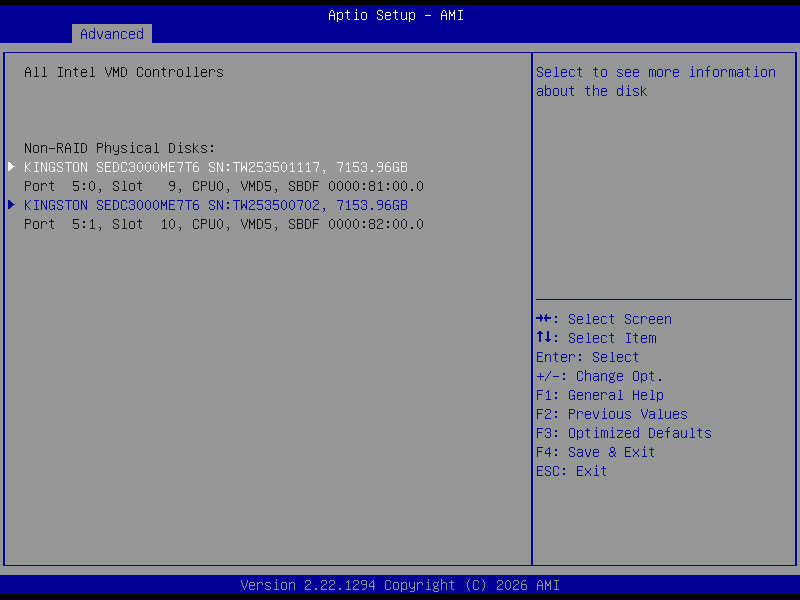Click the 'ESC: Exit' hint
This screenshot has width=800, height=600.
click(571, 471)
